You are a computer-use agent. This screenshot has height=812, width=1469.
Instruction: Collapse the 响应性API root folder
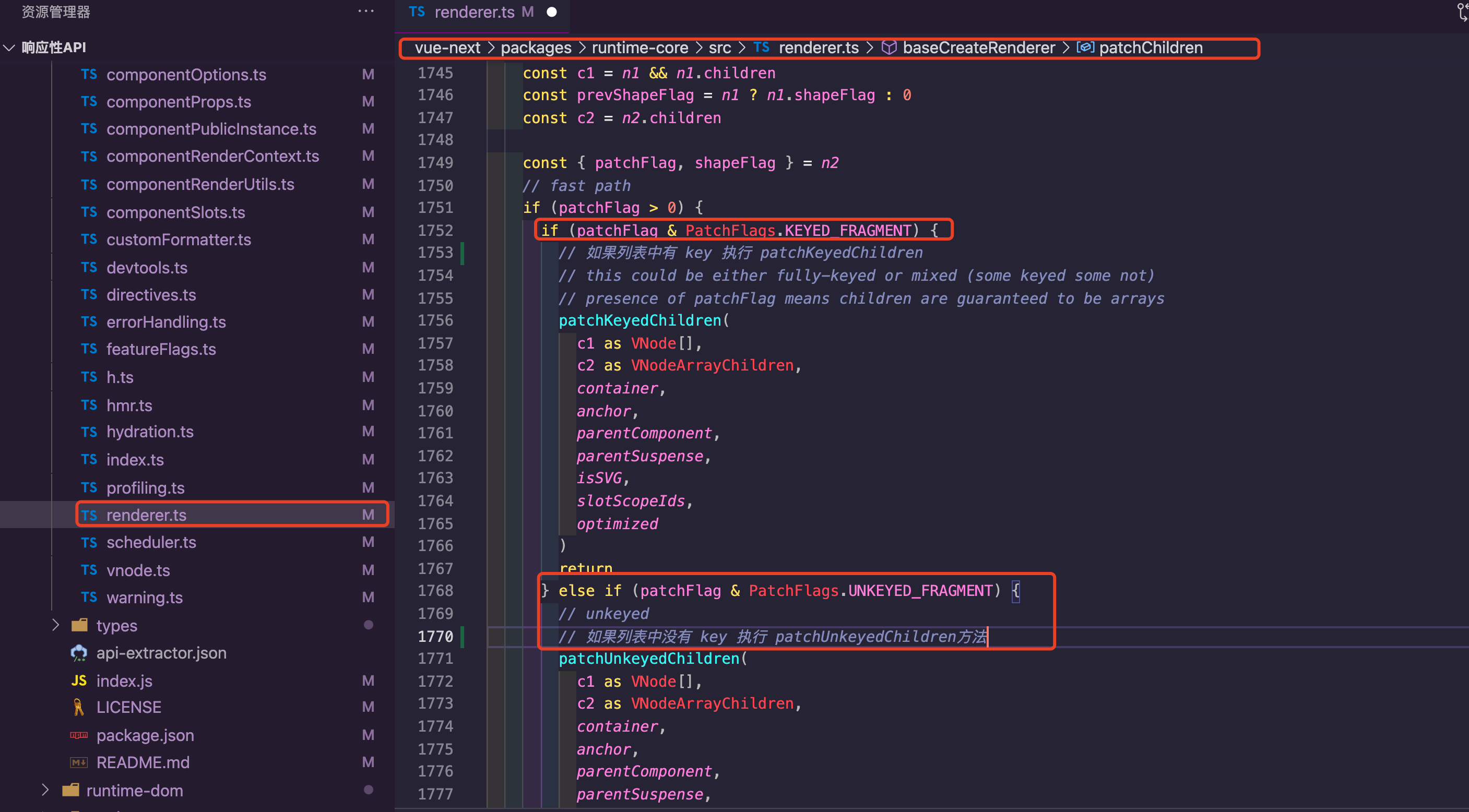(x=9, y=47)
